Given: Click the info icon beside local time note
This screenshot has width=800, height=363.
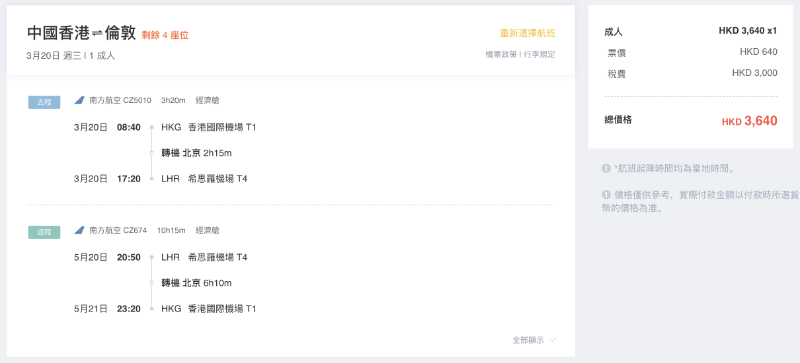Looking at the screenshot, I should click(x=606, y=168).
